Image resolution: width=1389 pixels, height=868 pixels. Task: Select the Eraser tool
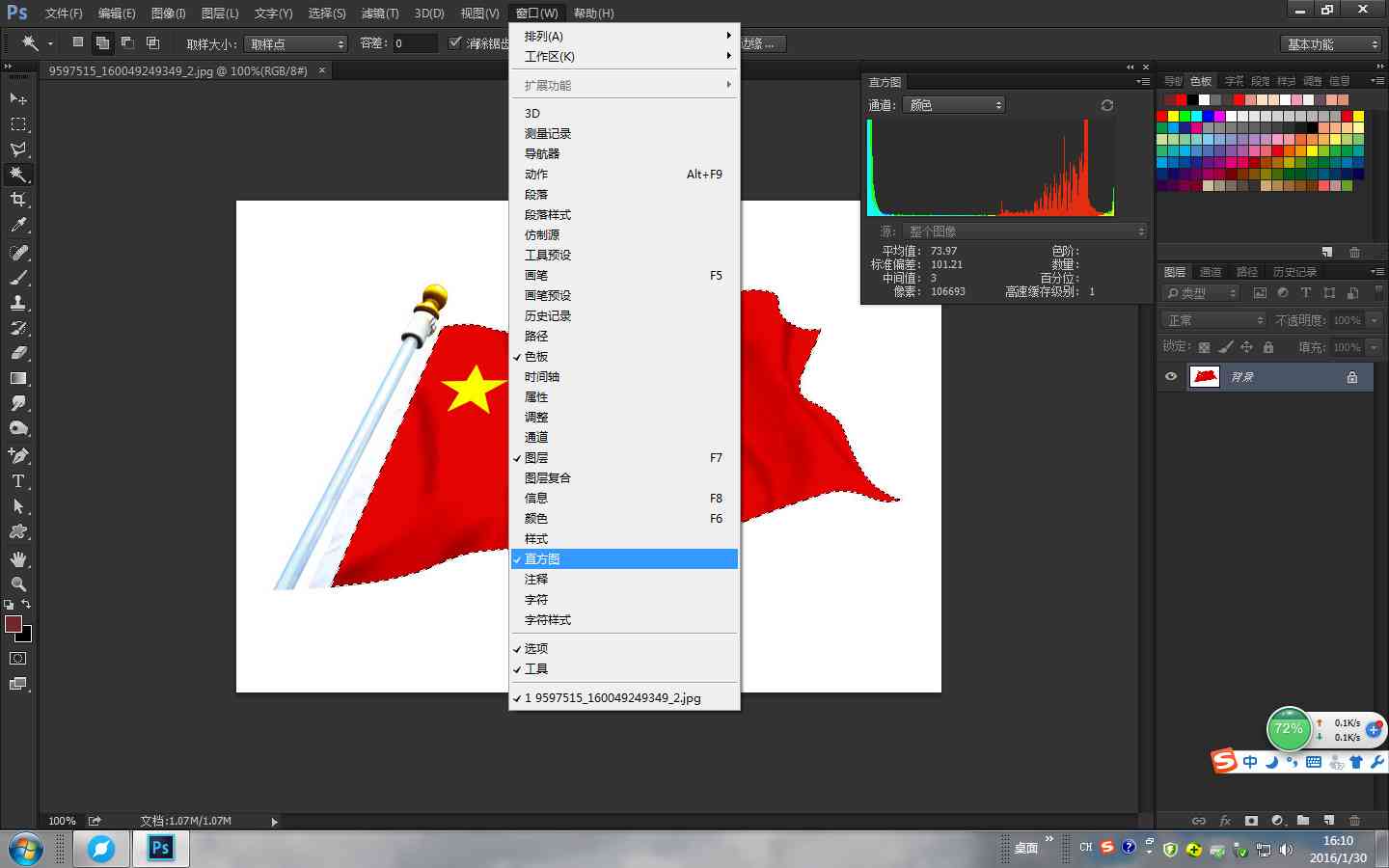point(18,353)
